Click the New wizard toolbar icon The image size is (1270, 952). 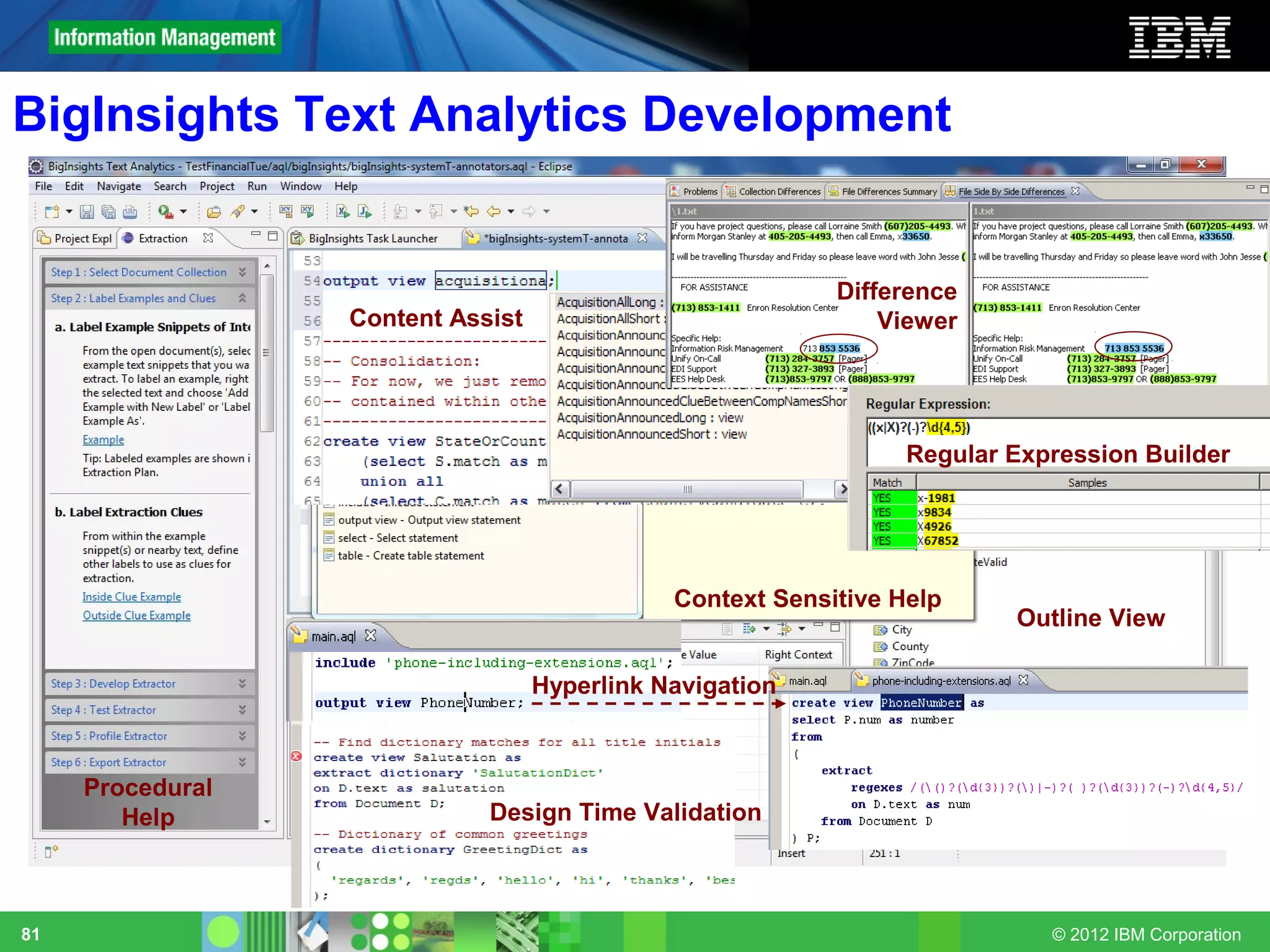(x=52, y=212)
